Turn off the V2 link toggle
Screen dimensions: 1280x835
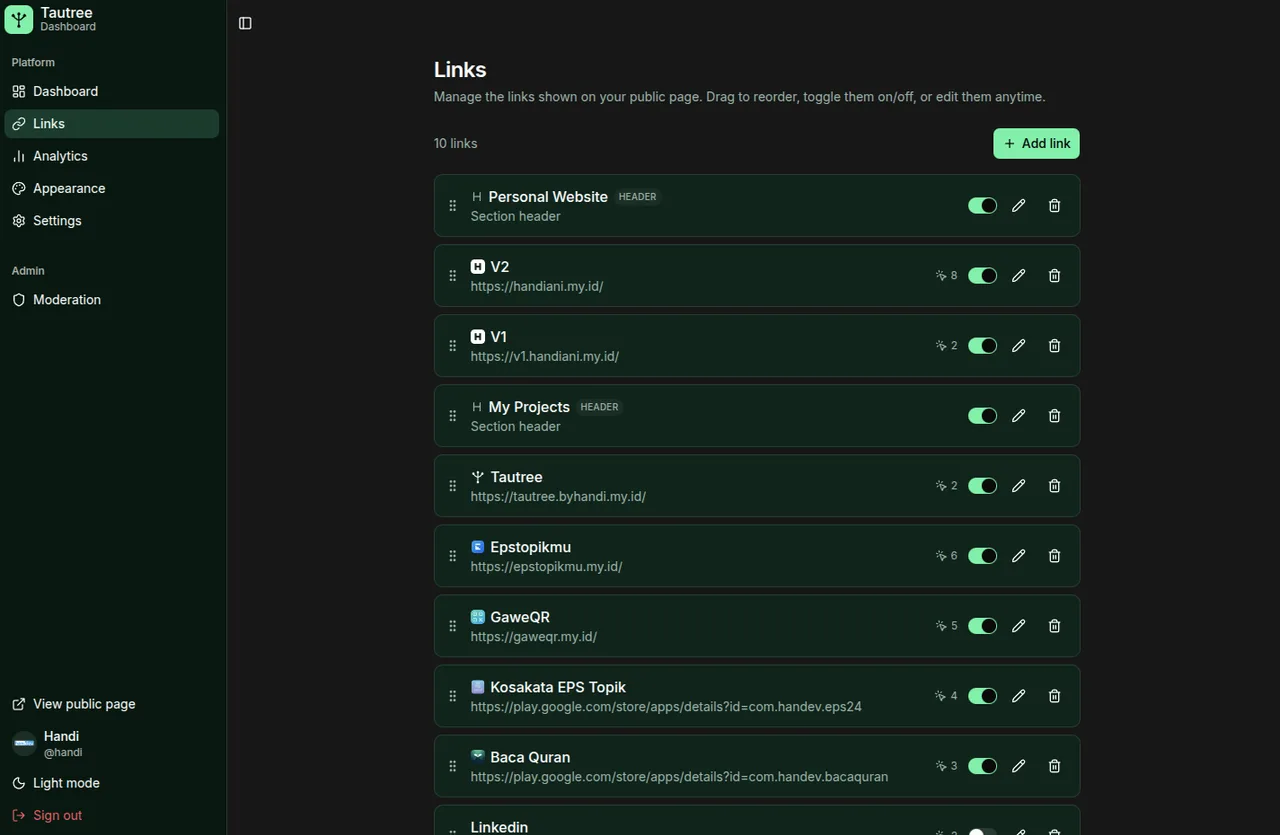coord(983,276)
